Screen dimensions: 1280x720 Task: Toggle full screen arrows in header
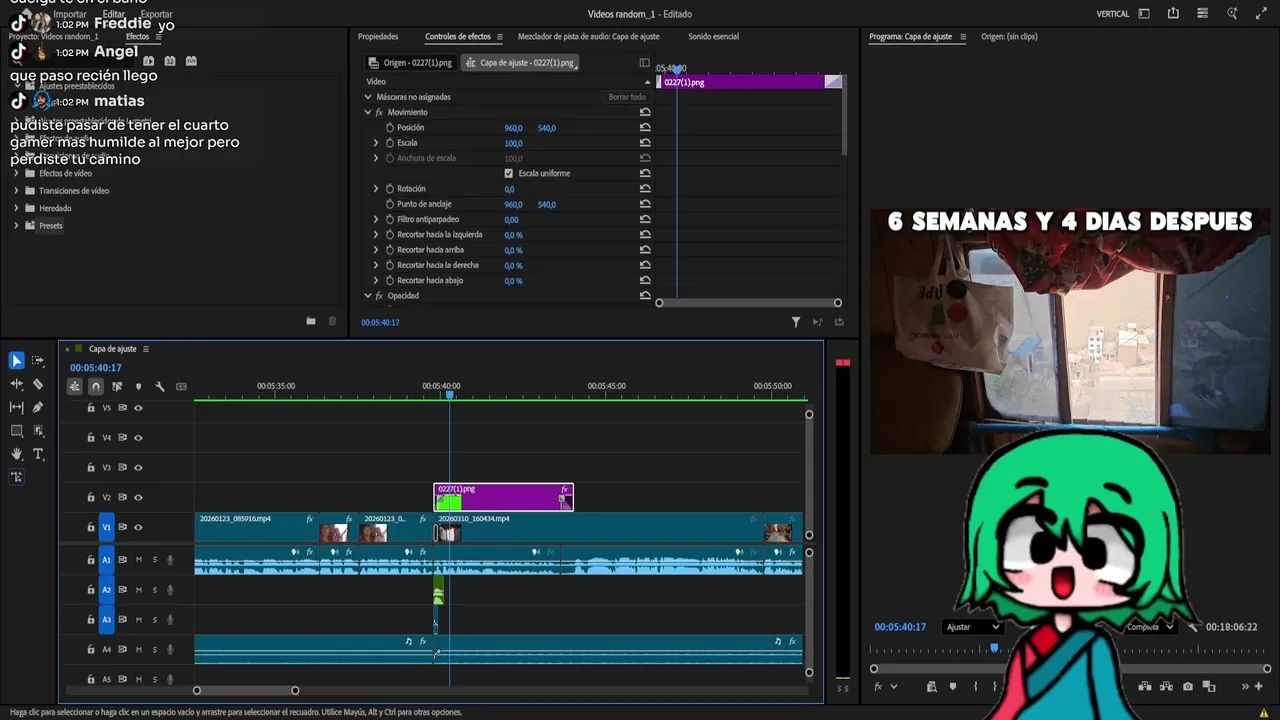(1260, 14)
